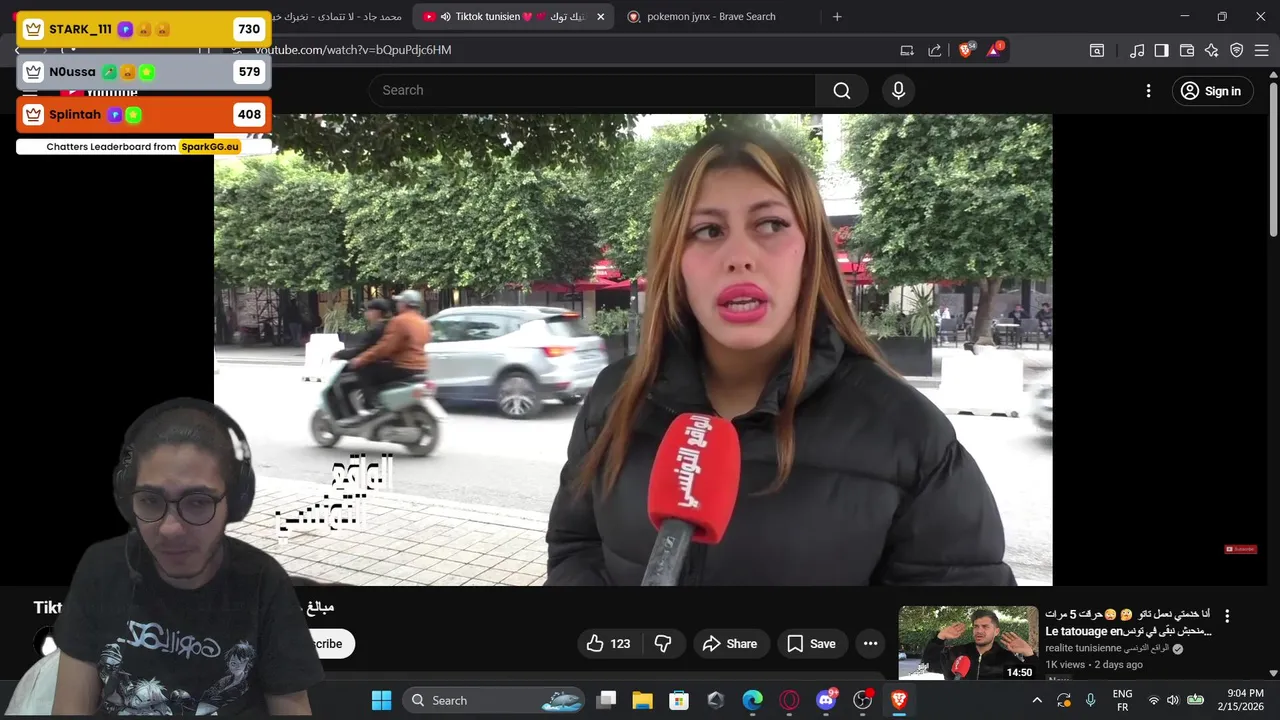
Task: Focus the YouTube Search input field
Action: tap(593, 91)
